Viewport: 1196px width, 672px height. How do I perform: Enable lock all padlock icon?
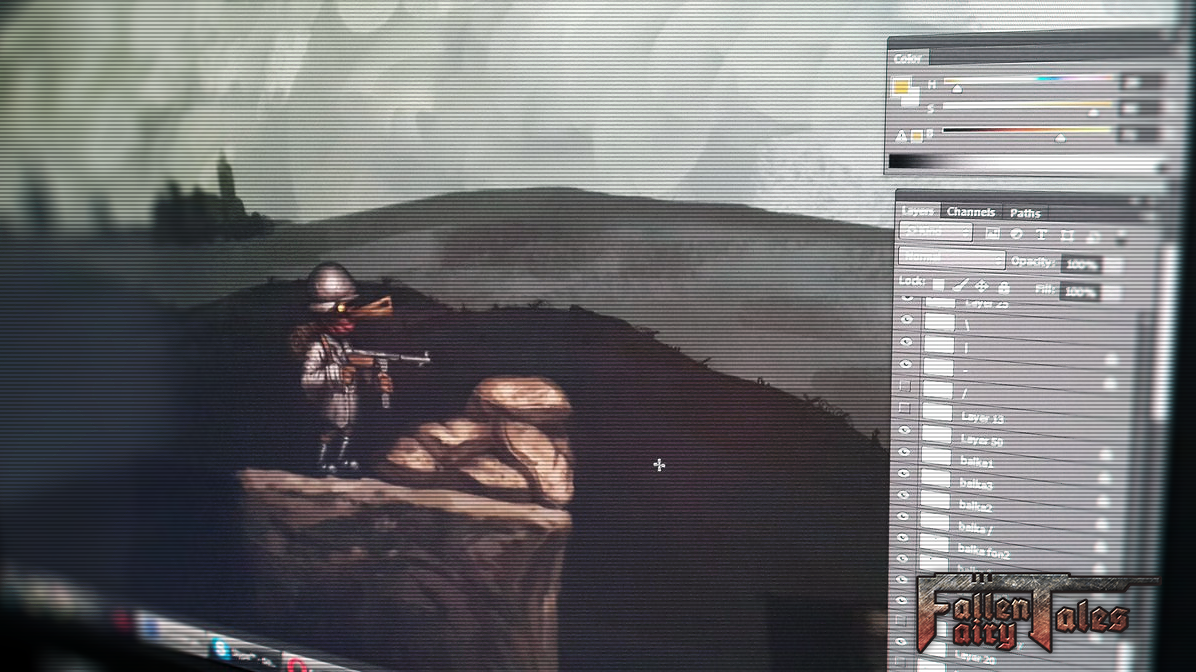[x=1004, y=288]
